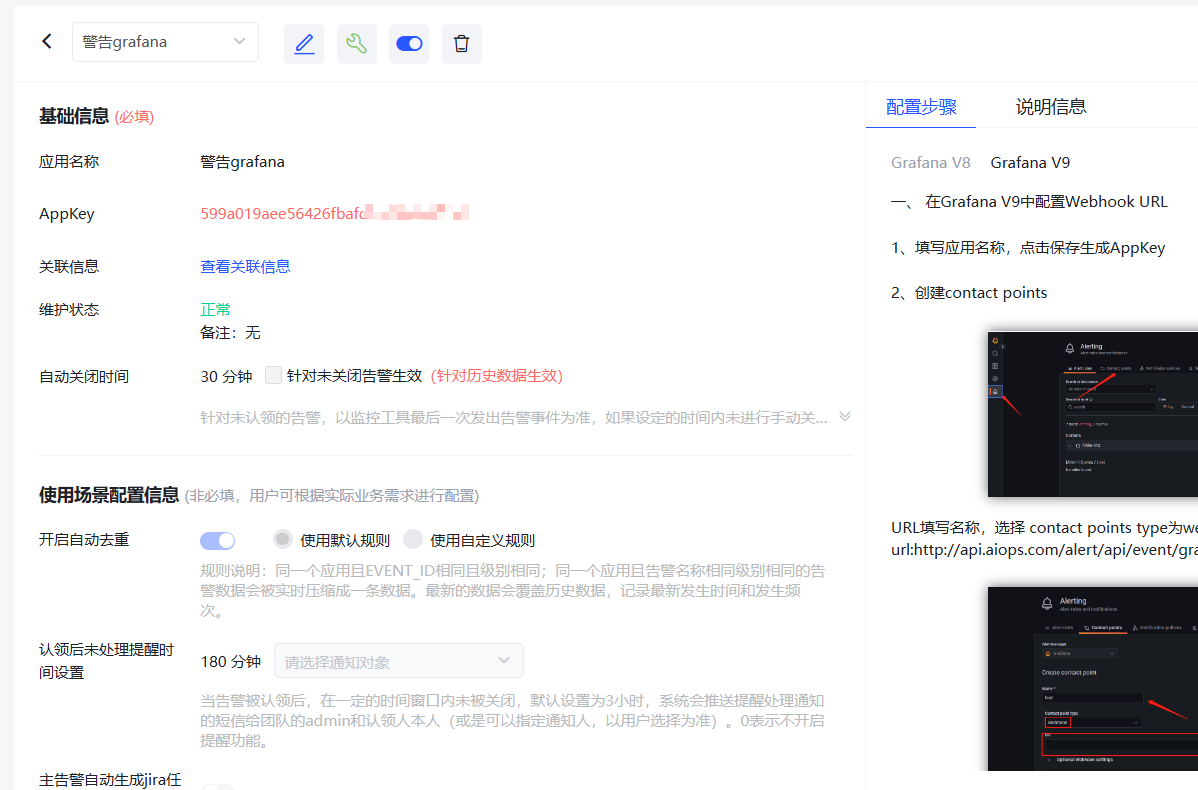This screenshot has height=790, width=1198.
Task: Click the pencil edit icon
Action: 304,44
